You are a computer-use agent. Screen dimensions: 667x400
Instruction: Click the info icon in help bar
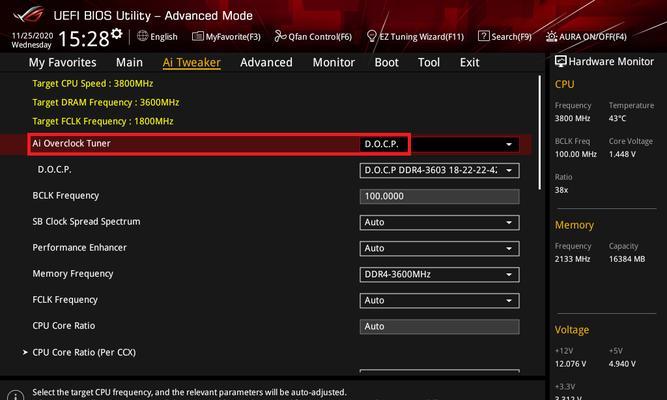[16, 396]
